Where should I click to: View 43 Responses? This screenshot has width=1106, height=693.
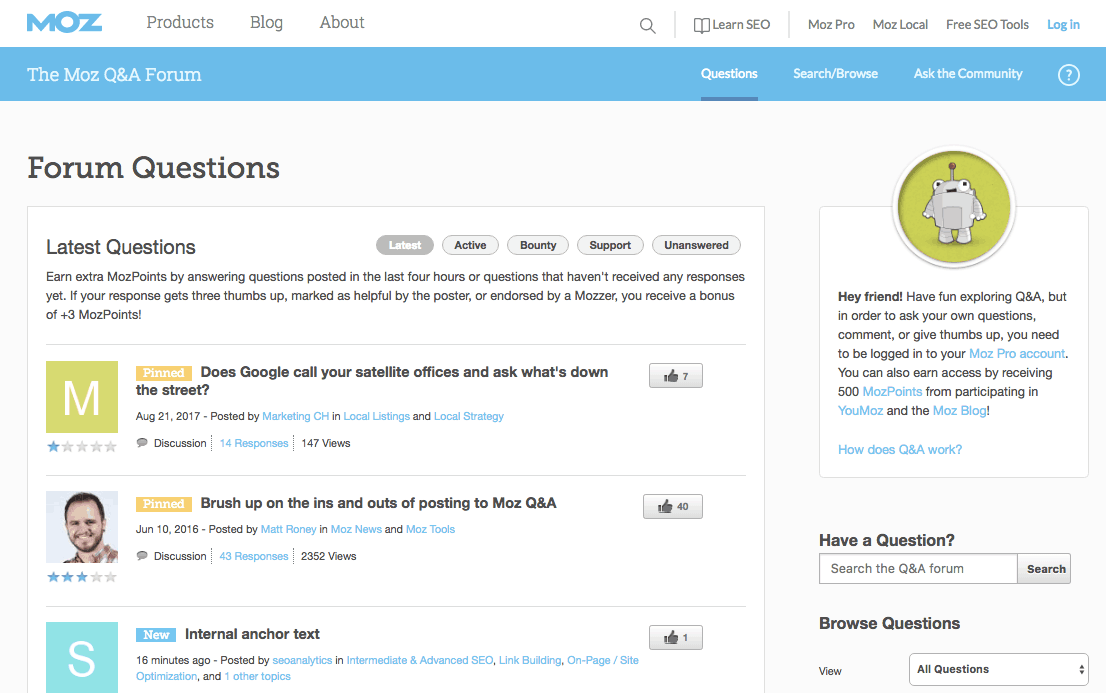tap(254, 556)
